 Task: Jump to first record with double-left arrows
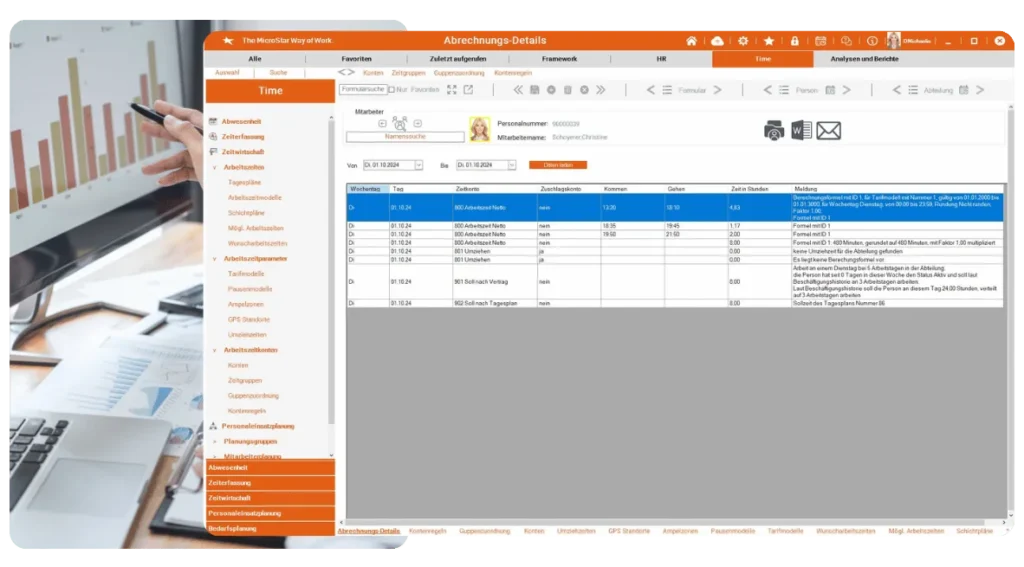(x=518, y=89)
